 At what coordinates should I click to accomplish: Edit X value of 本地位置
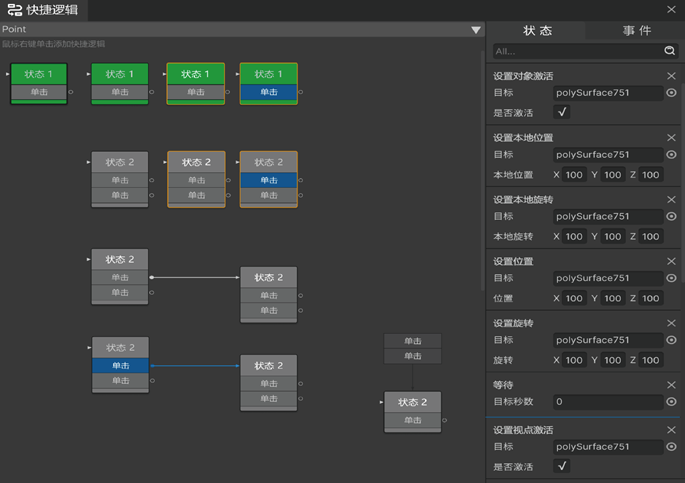tap(574, 175)
